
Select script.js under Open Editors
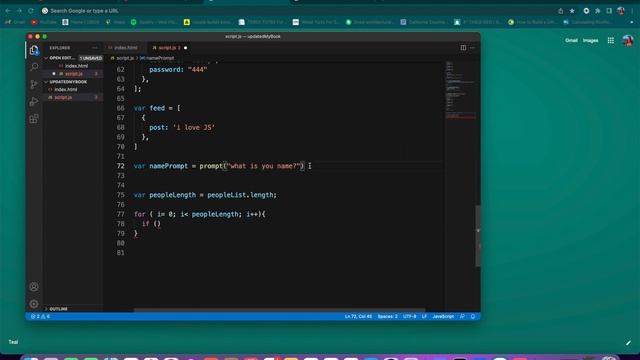[73, 73]
